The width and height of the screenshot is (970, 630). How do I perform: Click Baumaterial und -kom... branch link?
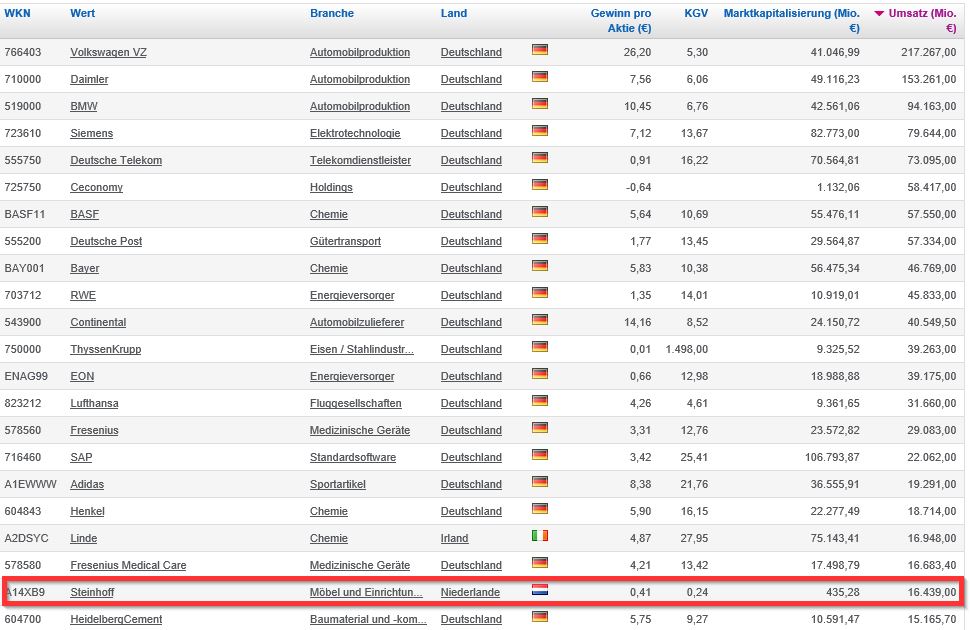(368, 619)
